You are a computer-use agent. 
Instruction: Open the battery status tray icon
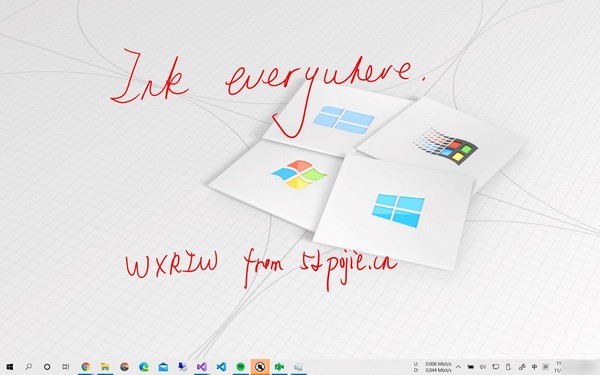tap(508, 367)
